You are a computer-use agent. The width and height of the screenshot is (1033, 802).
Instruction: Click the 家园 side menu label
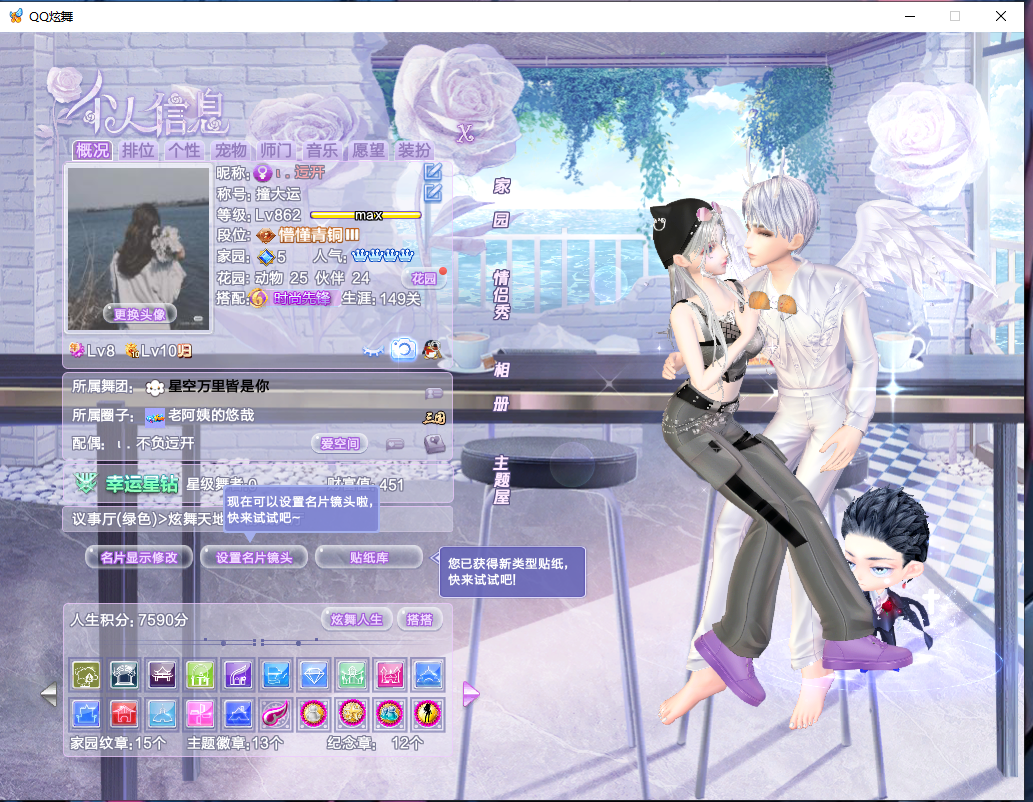[x=501, y=203]
